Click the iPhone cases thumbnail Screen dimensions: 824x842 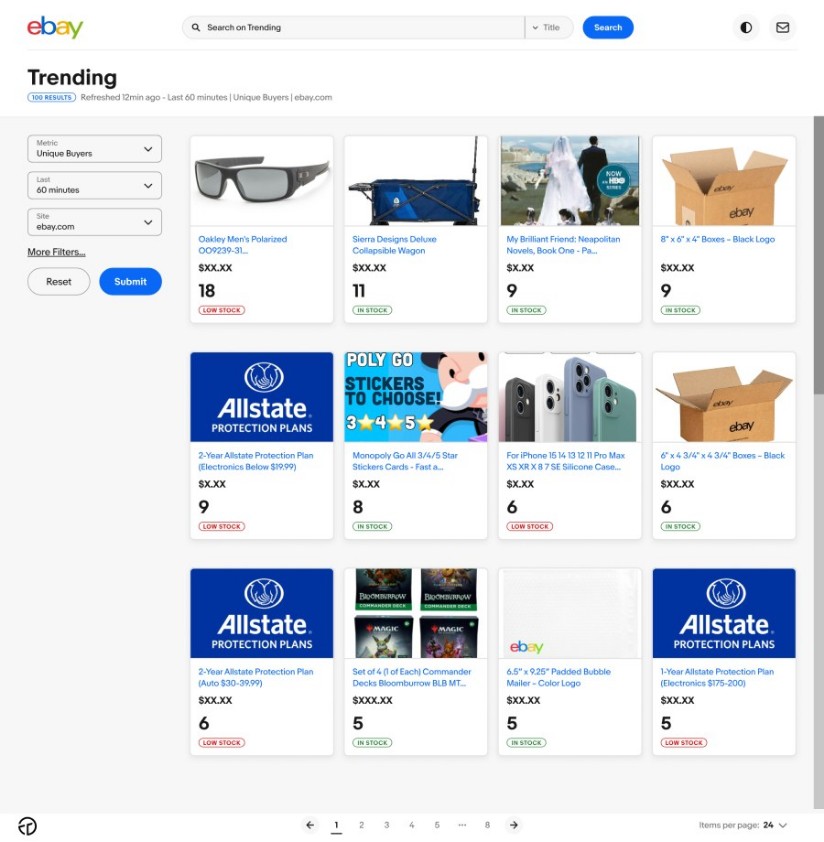pyautogui.click(x=570, y=397)
